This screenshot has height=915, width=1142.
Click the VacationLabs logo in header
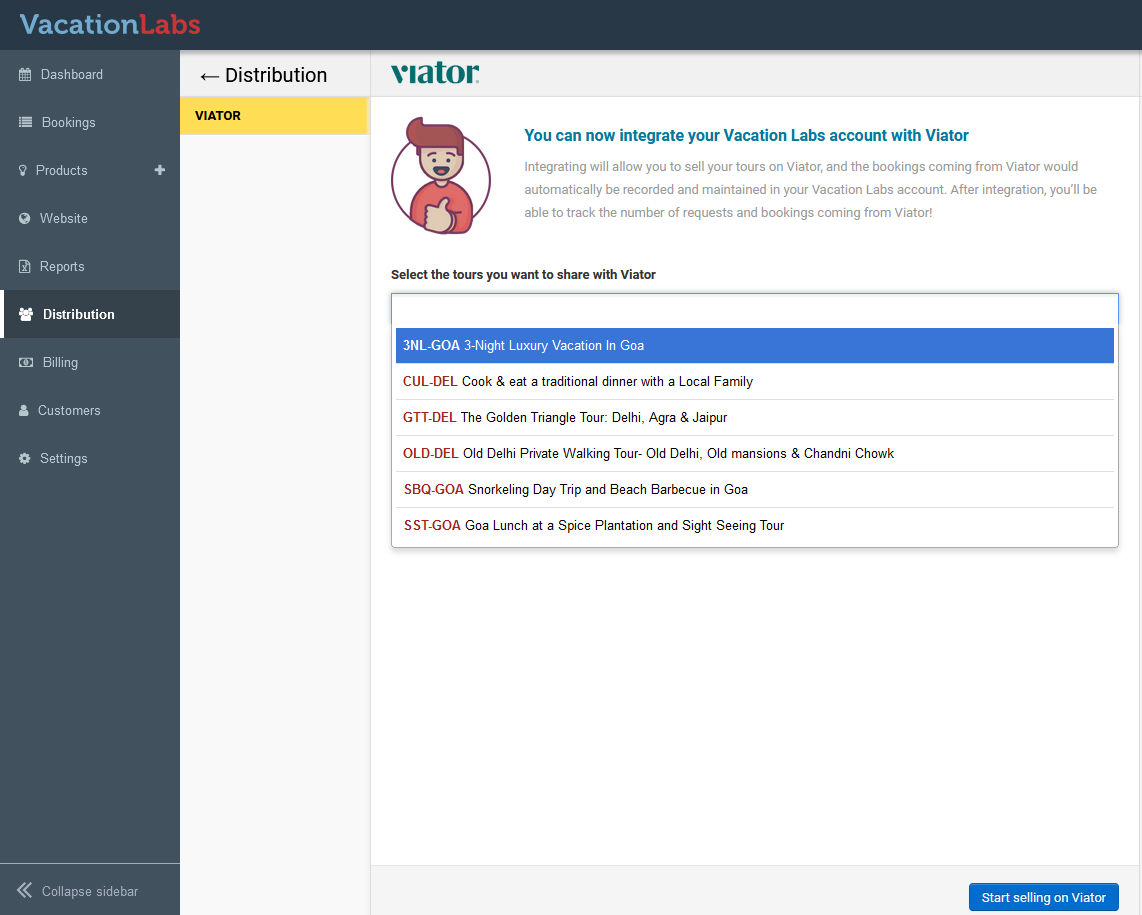[x=110, y=25]
